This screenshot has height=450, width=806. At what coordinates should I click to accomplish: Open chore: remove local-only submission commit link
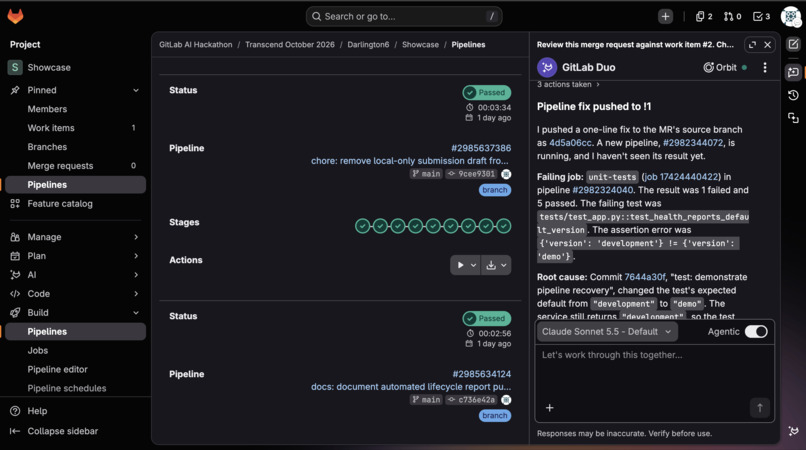pos(410,161)
